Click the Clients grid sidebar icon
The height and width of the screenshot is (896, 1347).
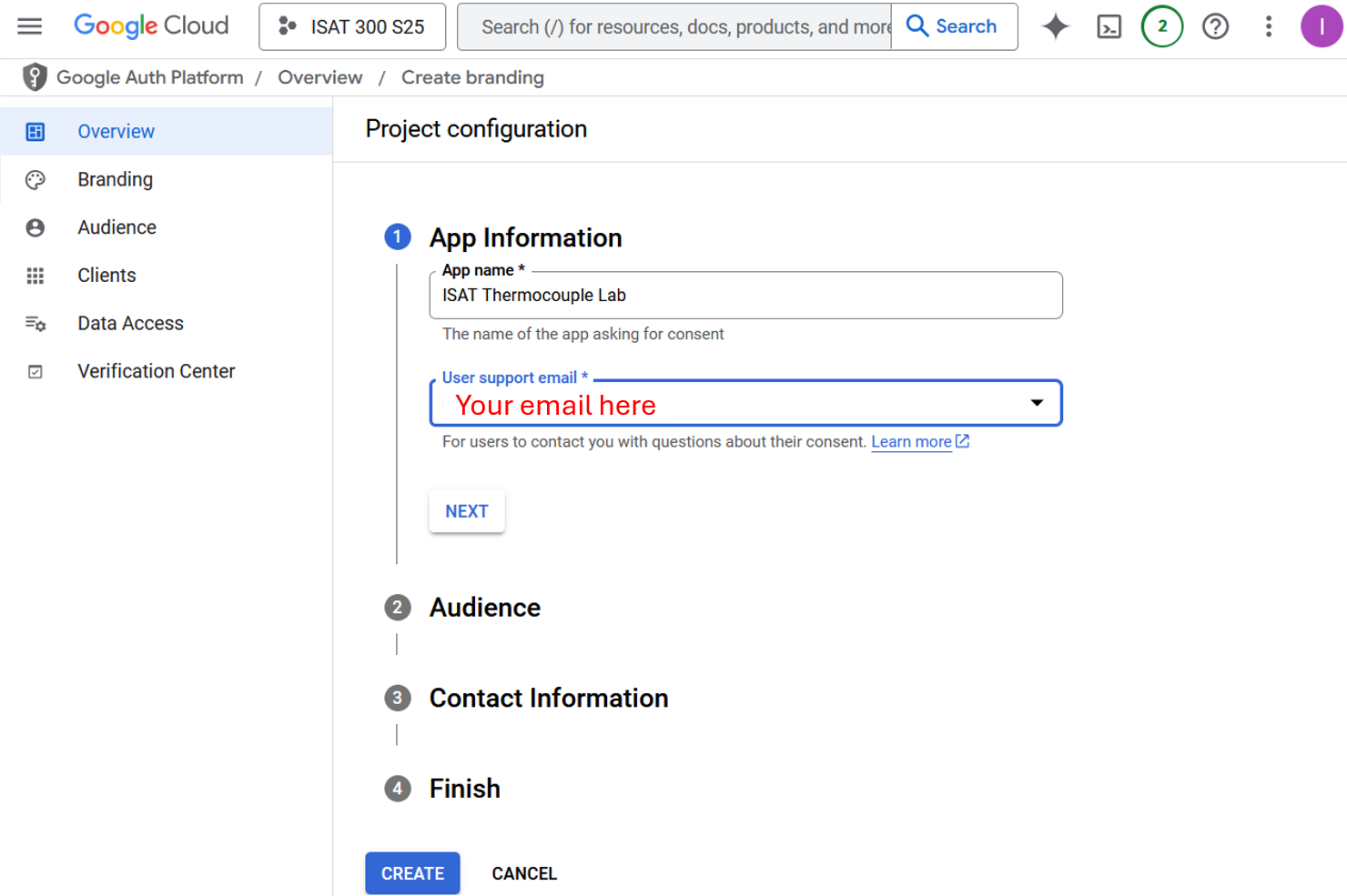tap(35, 276)
